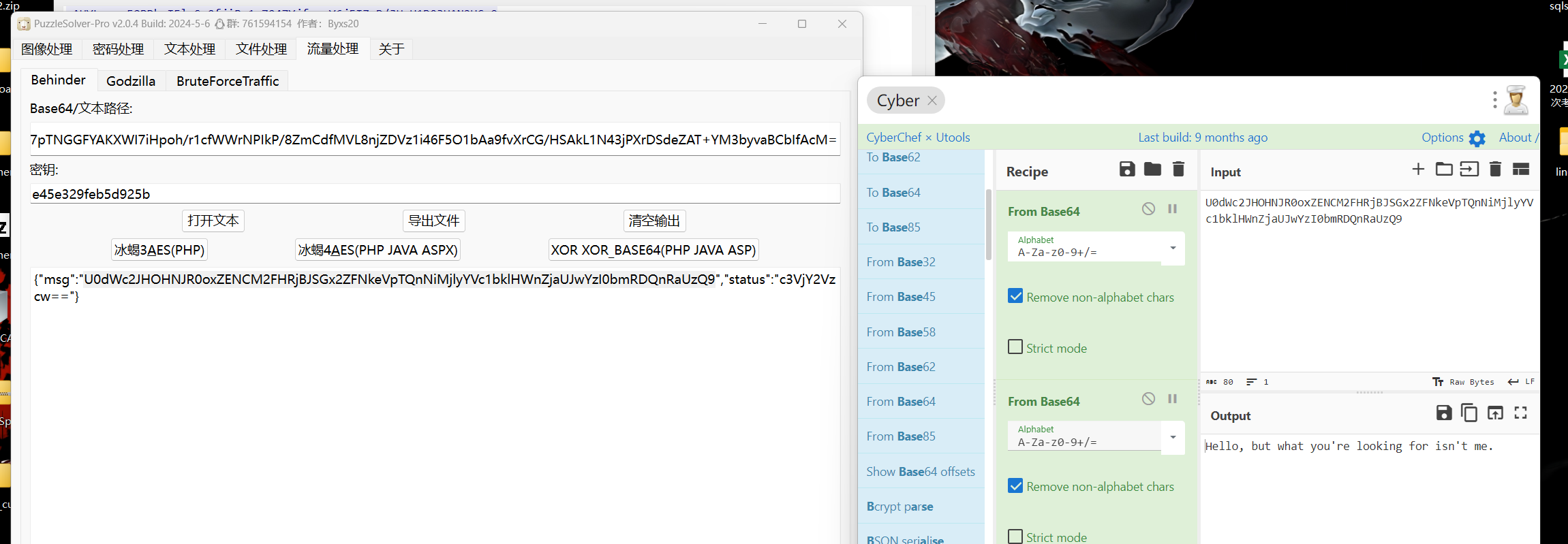Enable Strict mode in first From Base64

click(1015, 347)
